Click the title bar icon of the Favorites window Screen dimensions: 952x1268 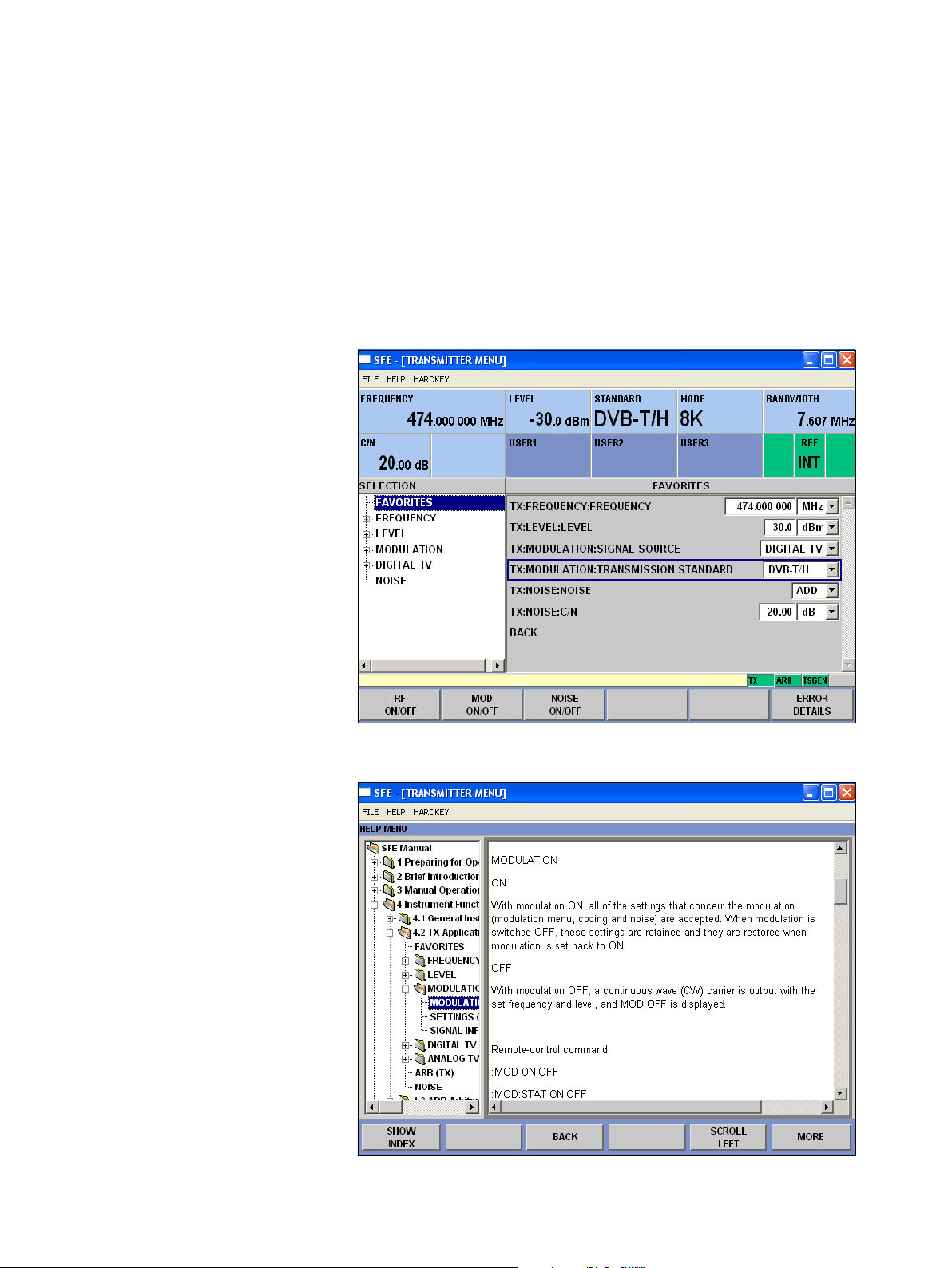click(x=365, y=360)
